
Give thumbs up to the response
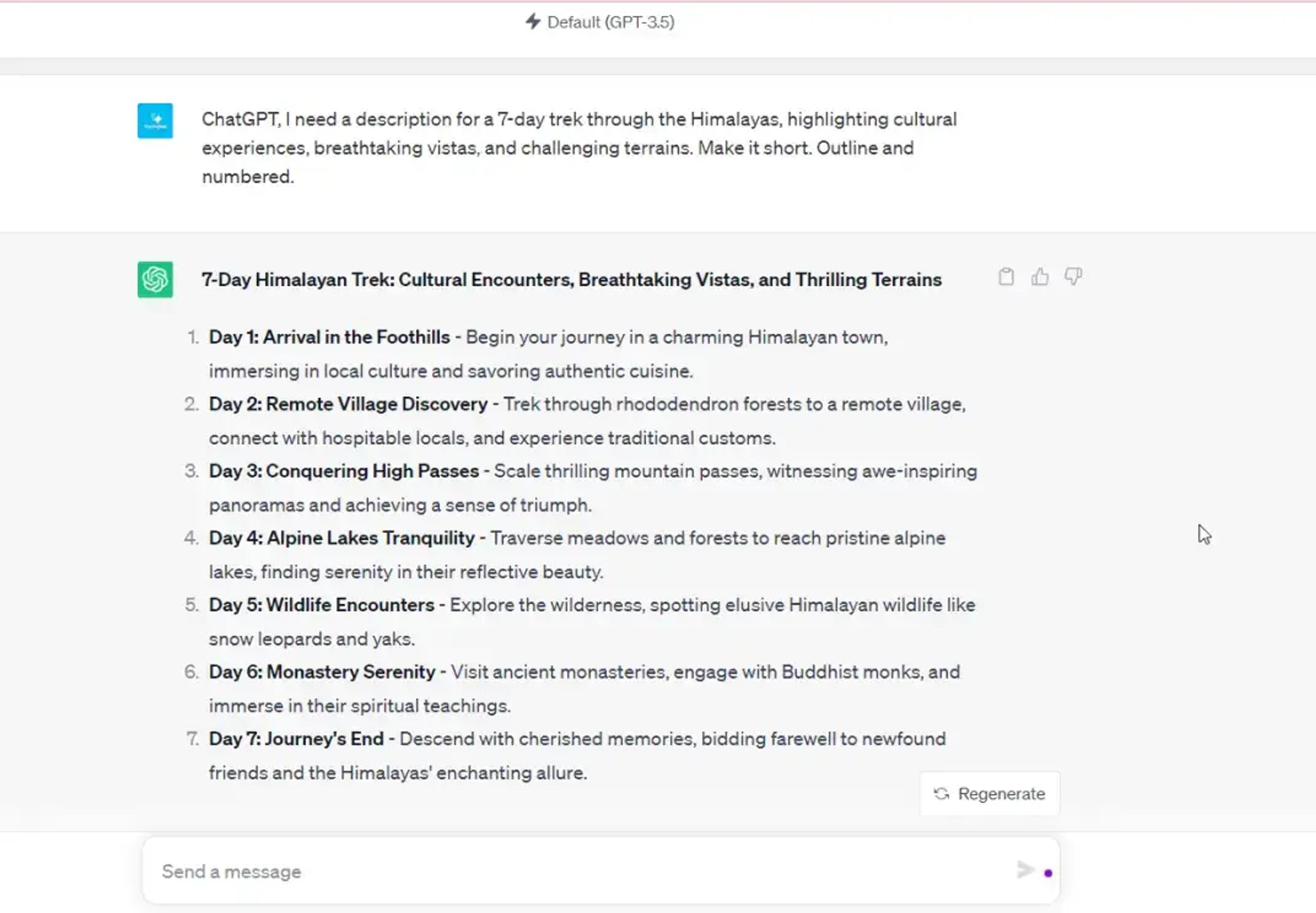coord(1040,277)
